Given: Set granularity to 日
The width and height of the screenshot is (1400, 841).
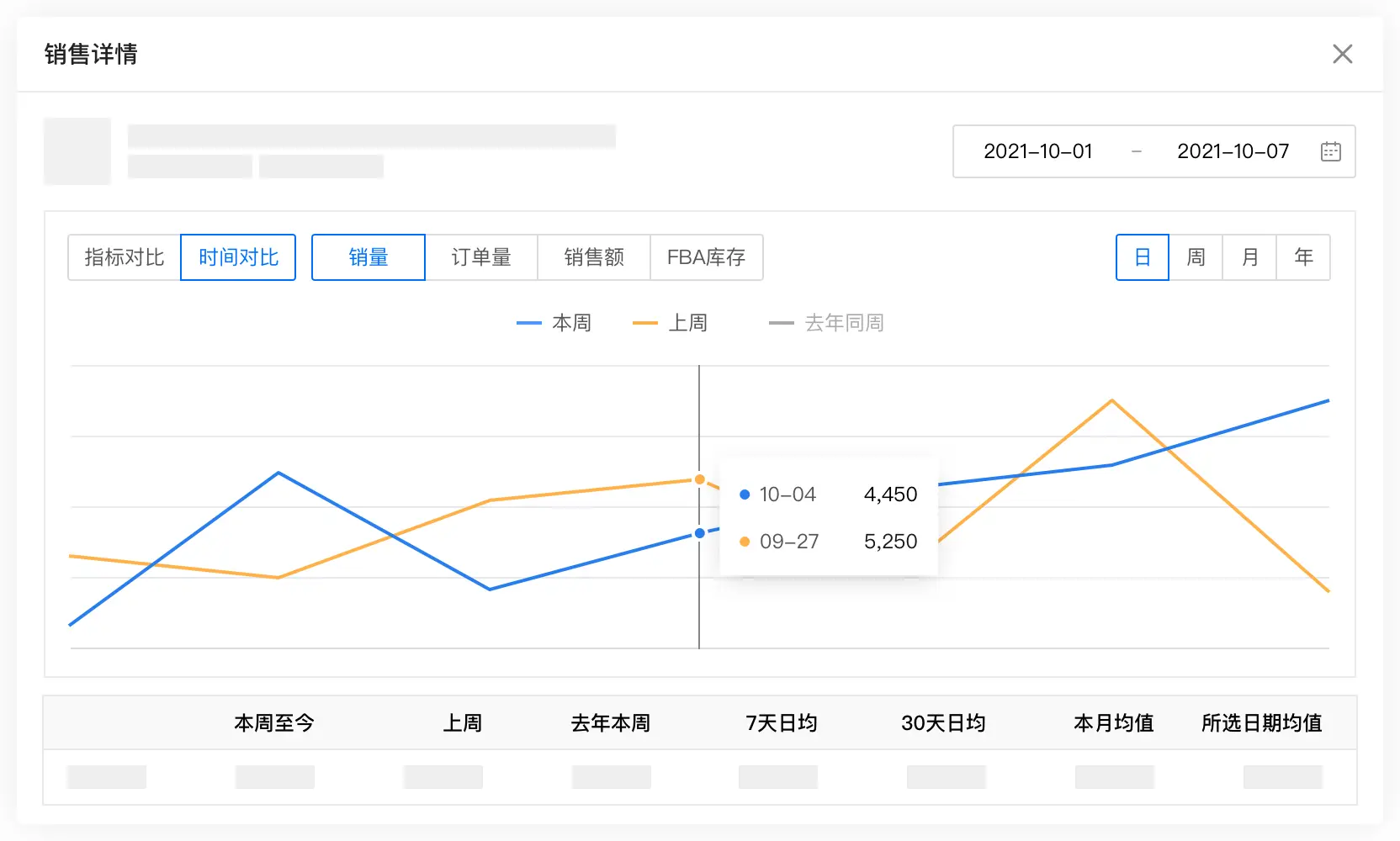Looking at the screenshot, I should tap(1143, 257).
